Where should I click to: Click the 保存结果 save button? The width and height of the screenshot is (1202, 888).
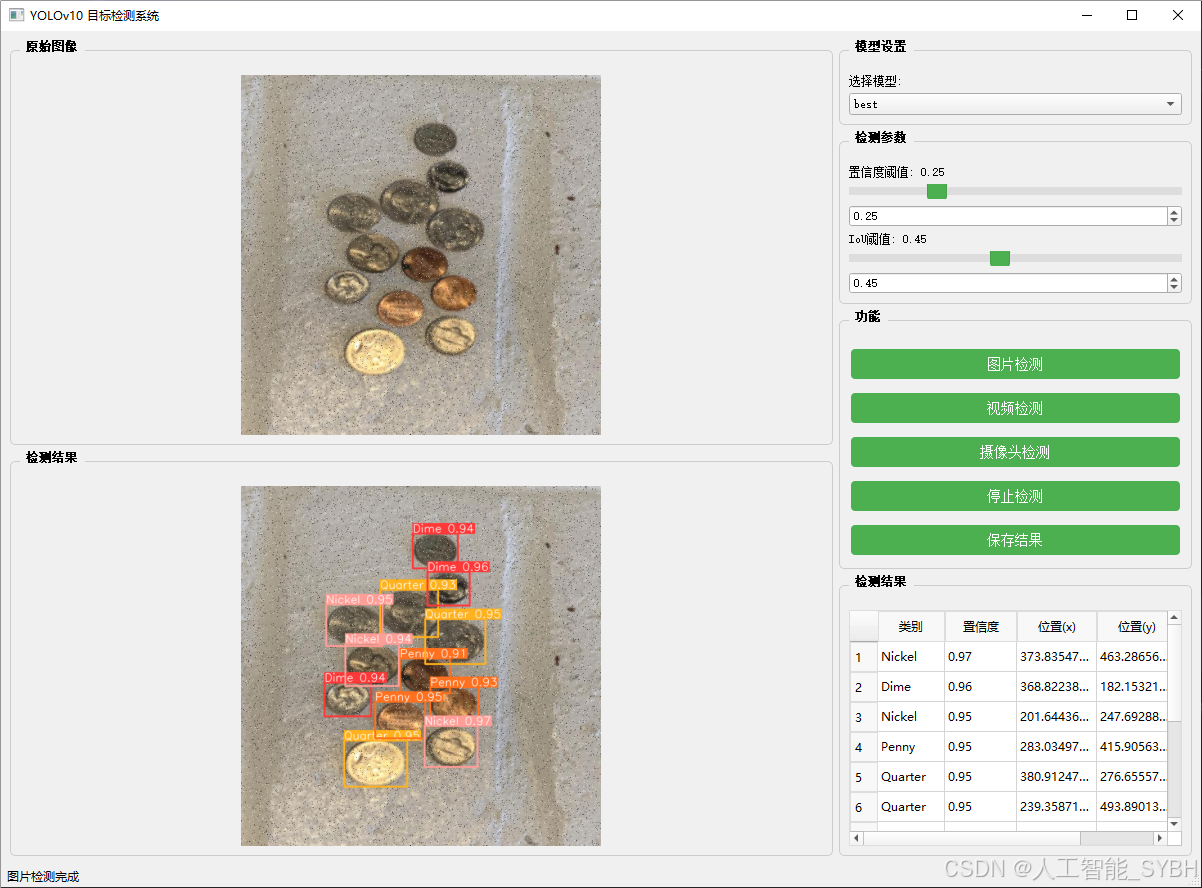[x=1015, y=540]
